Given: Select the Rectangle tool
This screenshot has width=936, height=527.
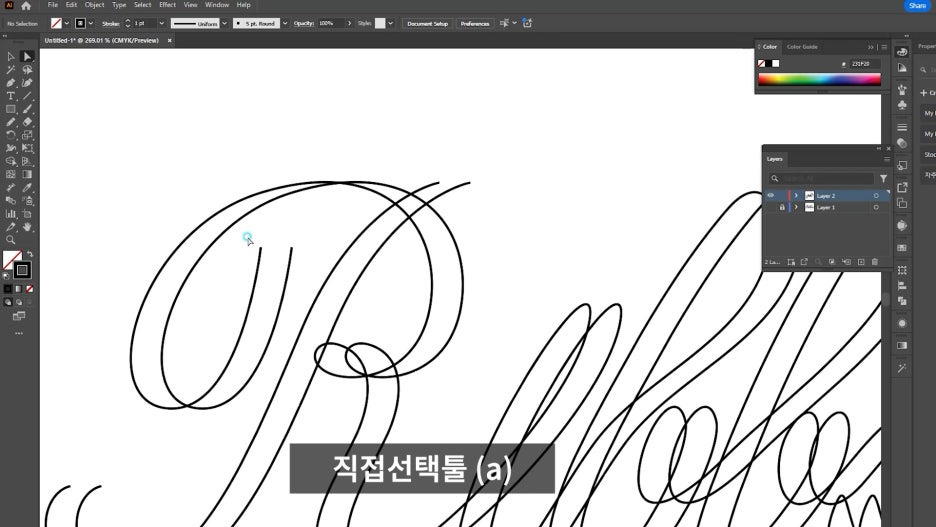Looking at the screenshot, I should [11, 109].
